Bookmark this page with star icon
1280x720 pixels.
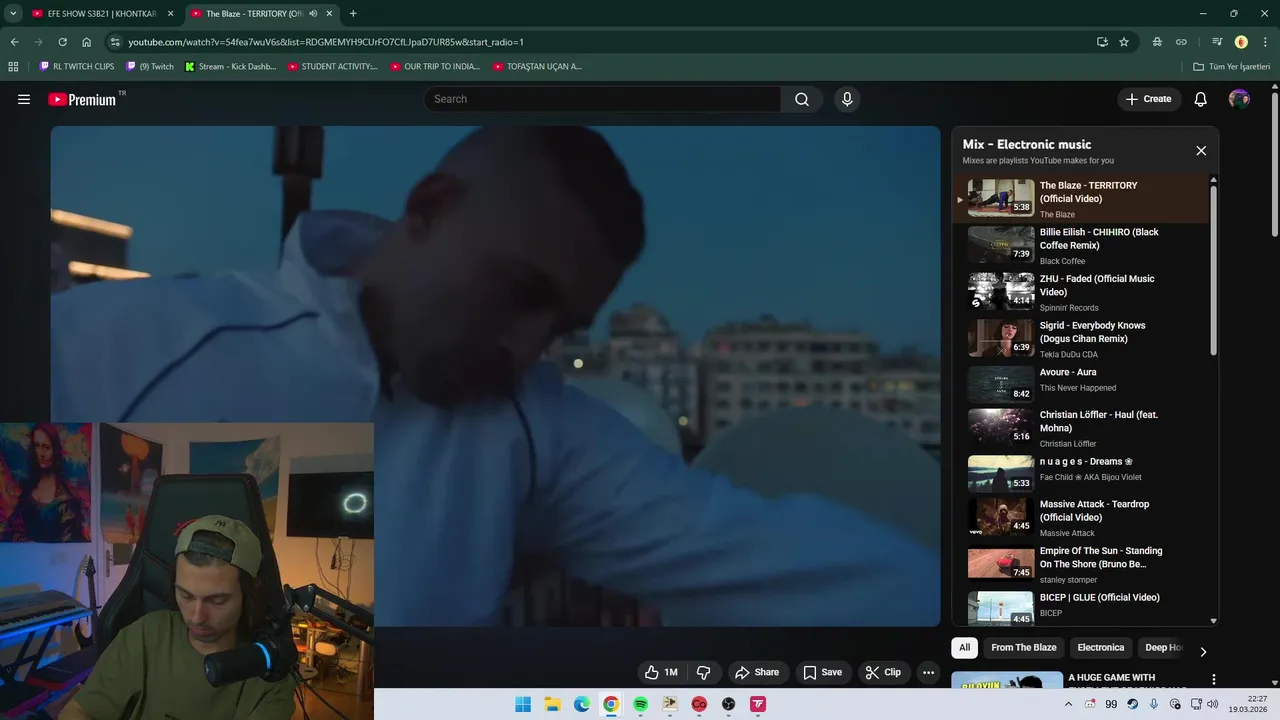point(1124,42)
